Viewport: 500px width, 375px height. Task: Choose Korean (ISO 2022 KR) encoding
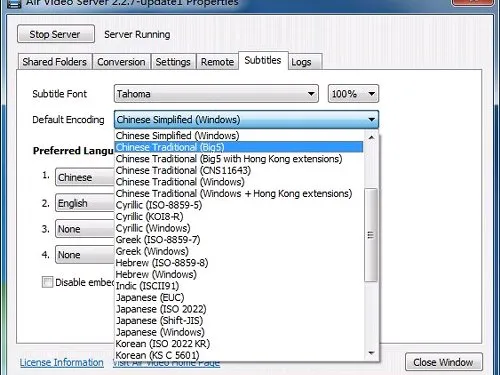239,344
